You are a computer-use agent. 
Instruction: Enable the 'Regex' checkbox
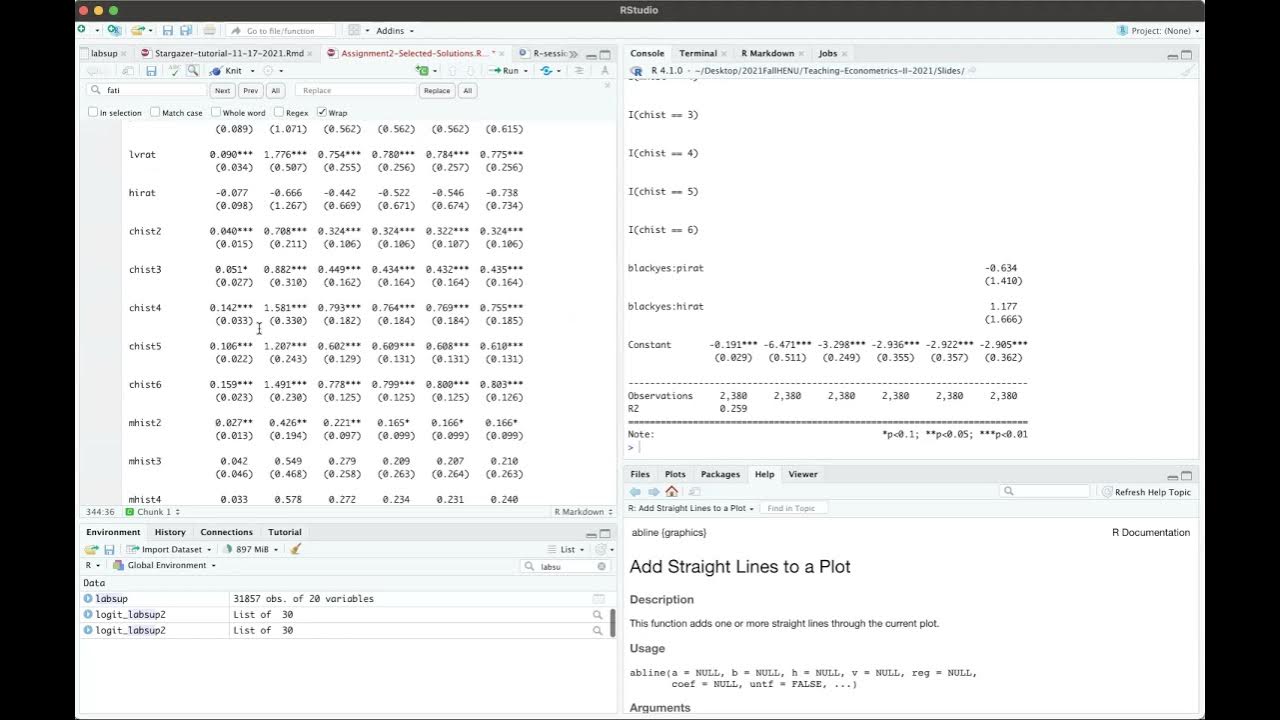[279, 112]
